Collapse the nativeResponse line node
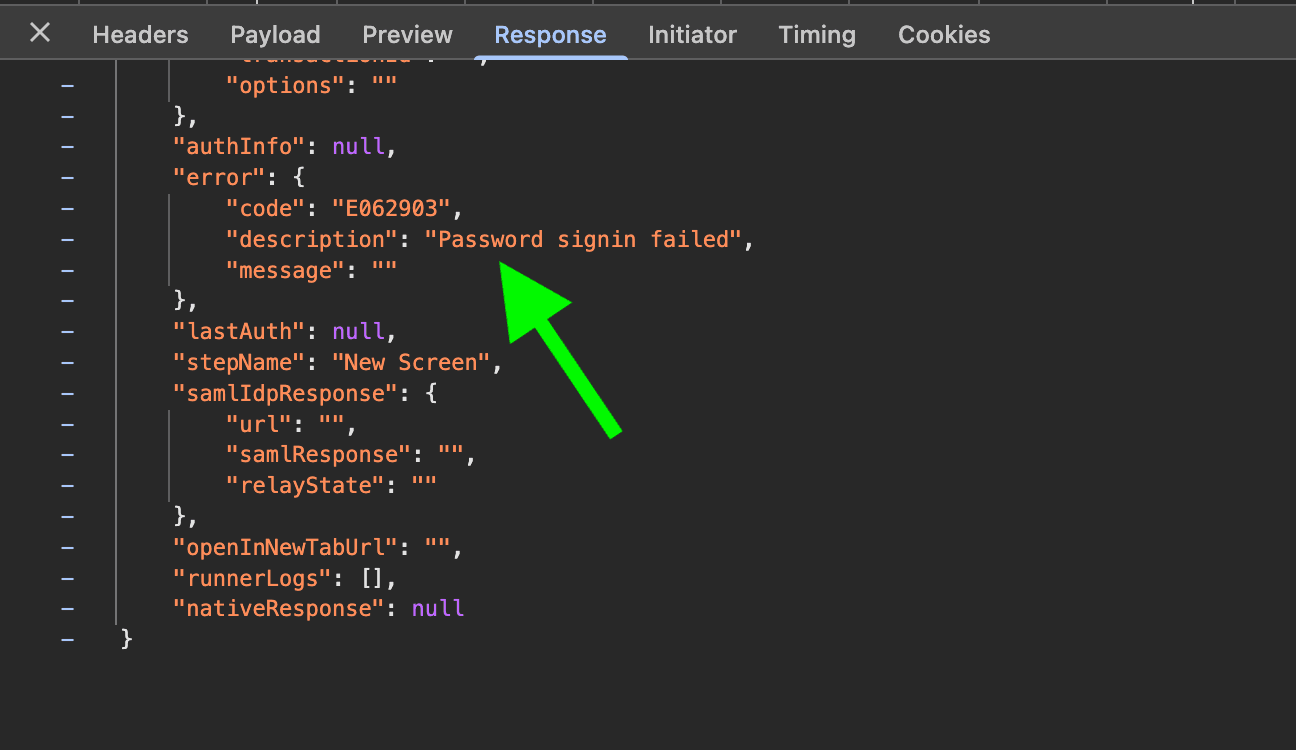The image size is (1296, 750). click(67, 608)
